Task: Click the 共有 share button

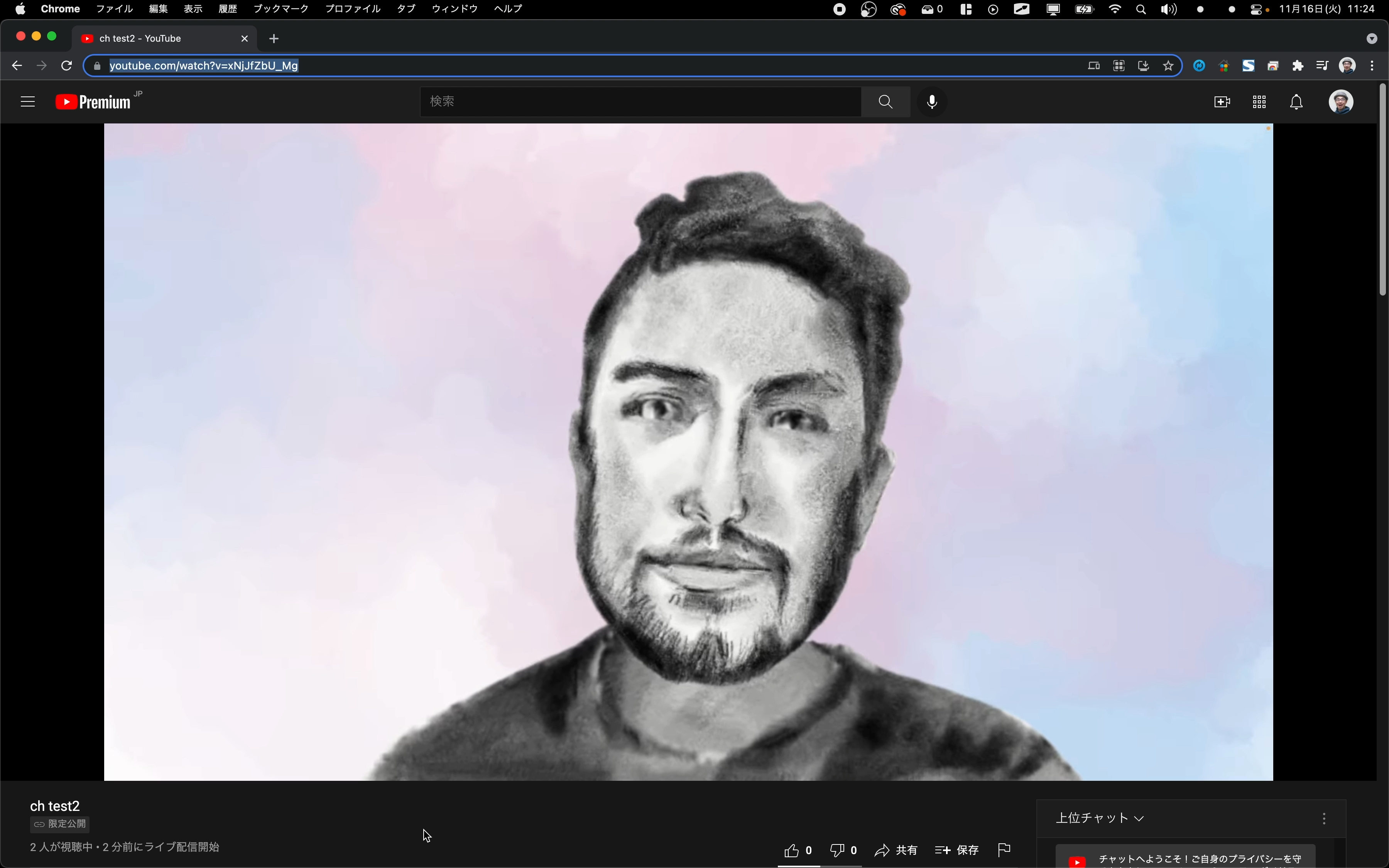Action: point(896,850)
